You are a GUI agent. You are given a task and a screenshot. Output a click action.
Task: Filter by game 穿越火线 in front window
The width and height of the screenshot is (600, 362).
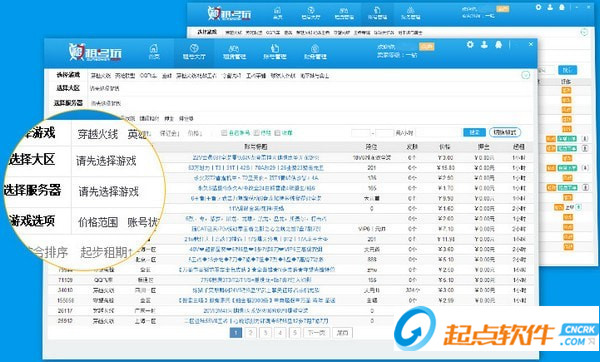click(101, 76)
